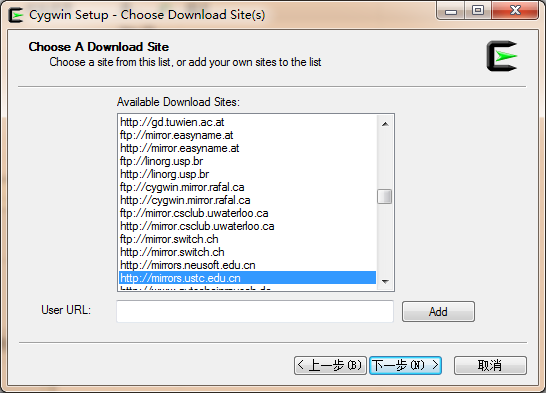Select highlighted http://mirrors.ustc.edu.cn mirror

coord(248,278)
